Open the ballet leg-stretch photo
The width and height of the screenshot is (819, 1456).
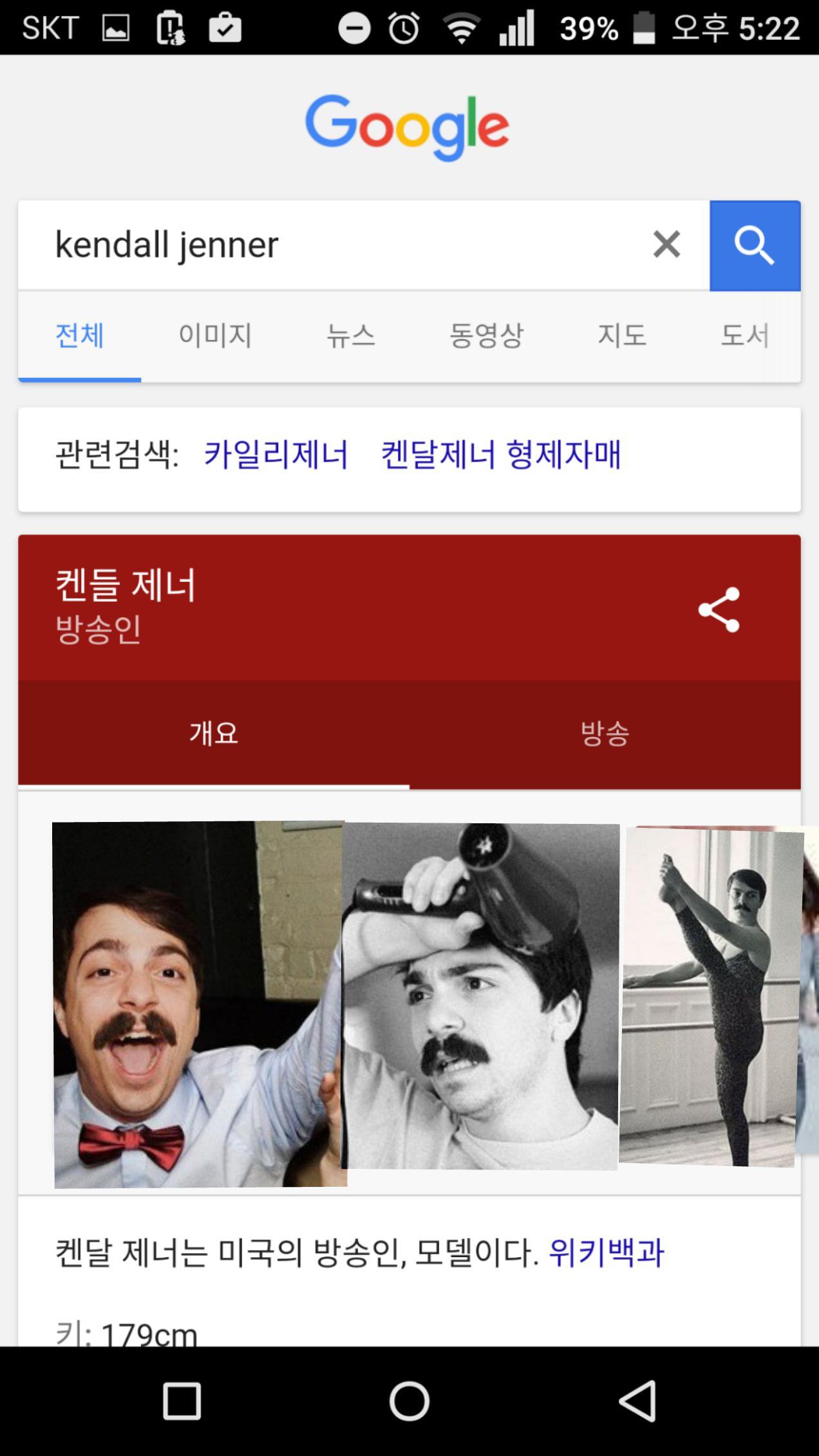[x=711, y=996]
